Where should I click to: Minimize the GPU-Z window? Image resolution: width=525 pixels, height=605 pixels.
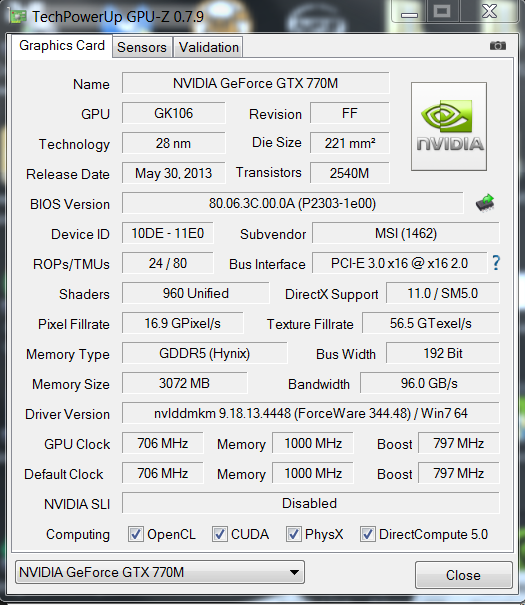pyautogui.click(x=409, y=12)
